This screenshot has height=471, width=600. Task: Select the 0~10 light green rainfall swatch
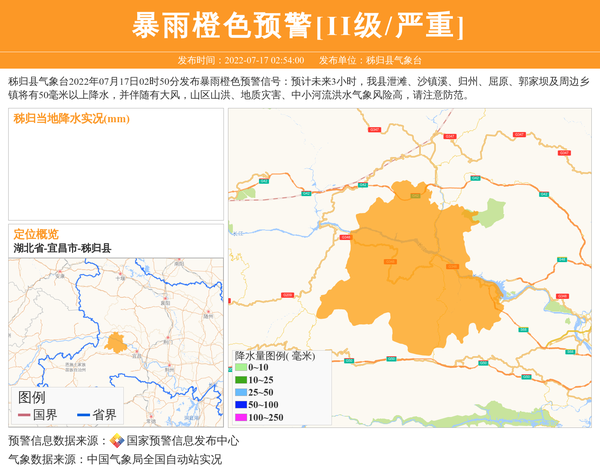[241, 368]
